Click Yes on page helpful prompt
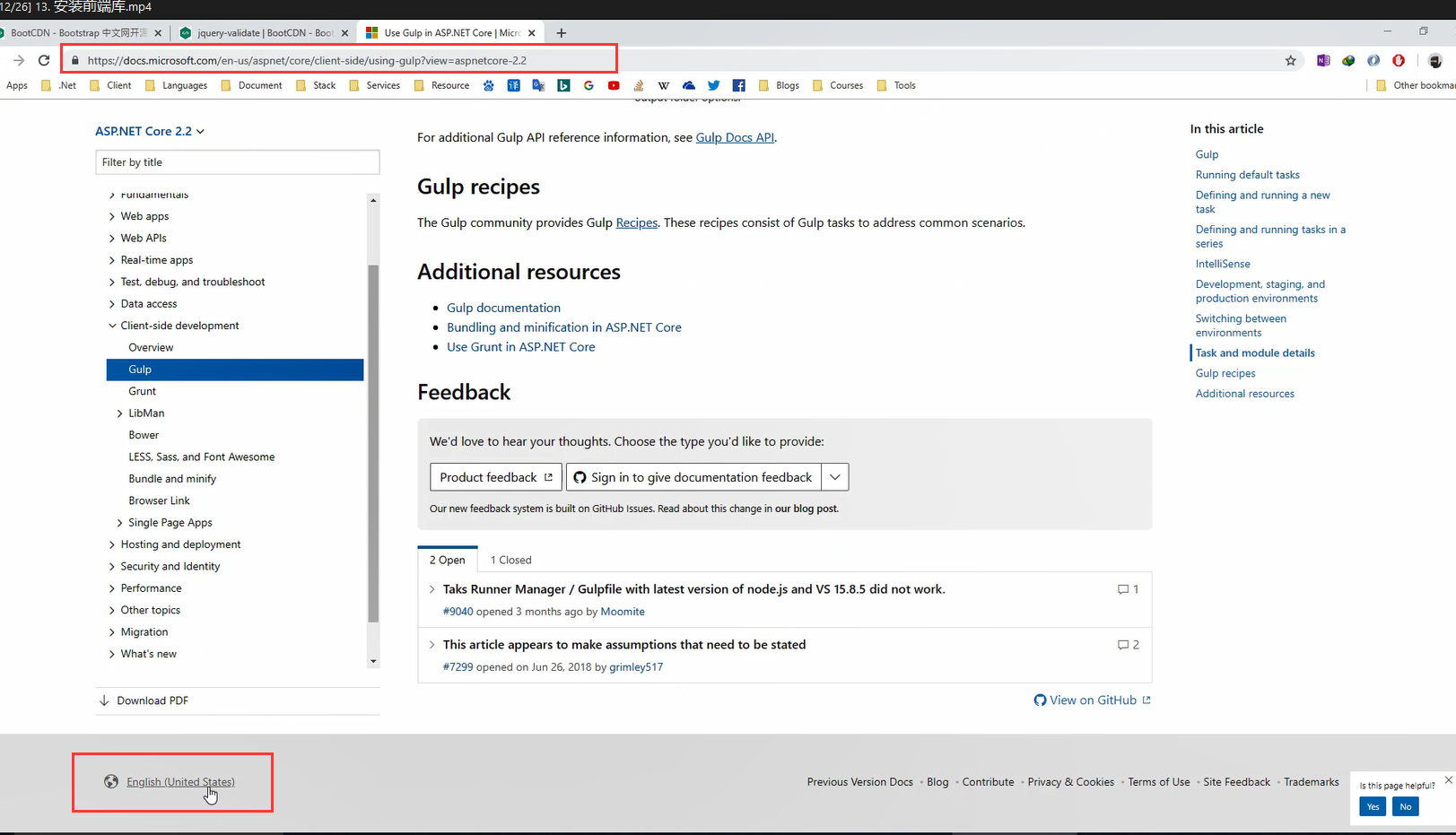Viewport: 1456px width, 835px height. pos(1373,806)
